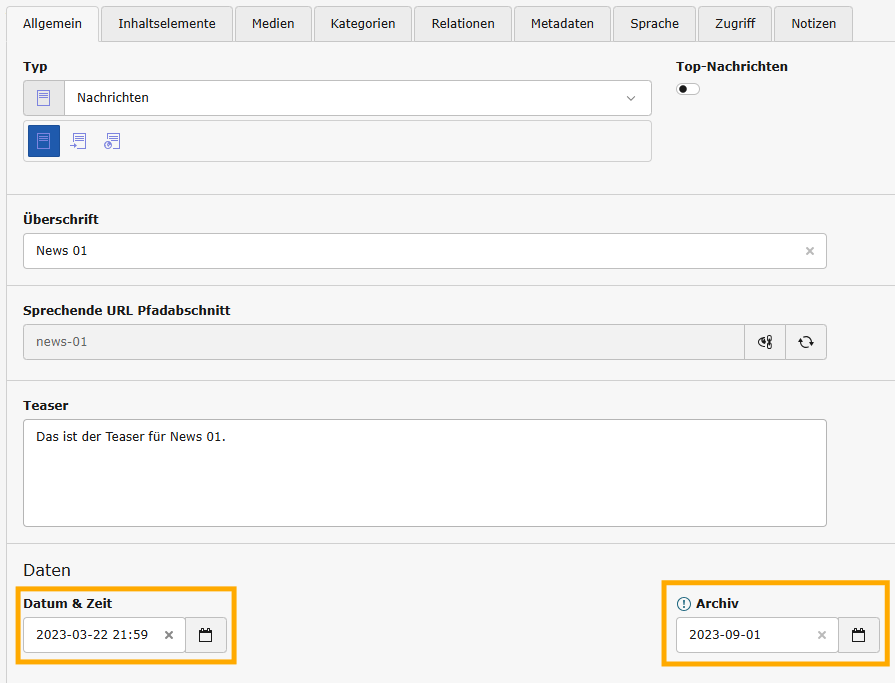Select the external link news type icon
This screenshot has width=895, height=683.
[x=112, y=141]
